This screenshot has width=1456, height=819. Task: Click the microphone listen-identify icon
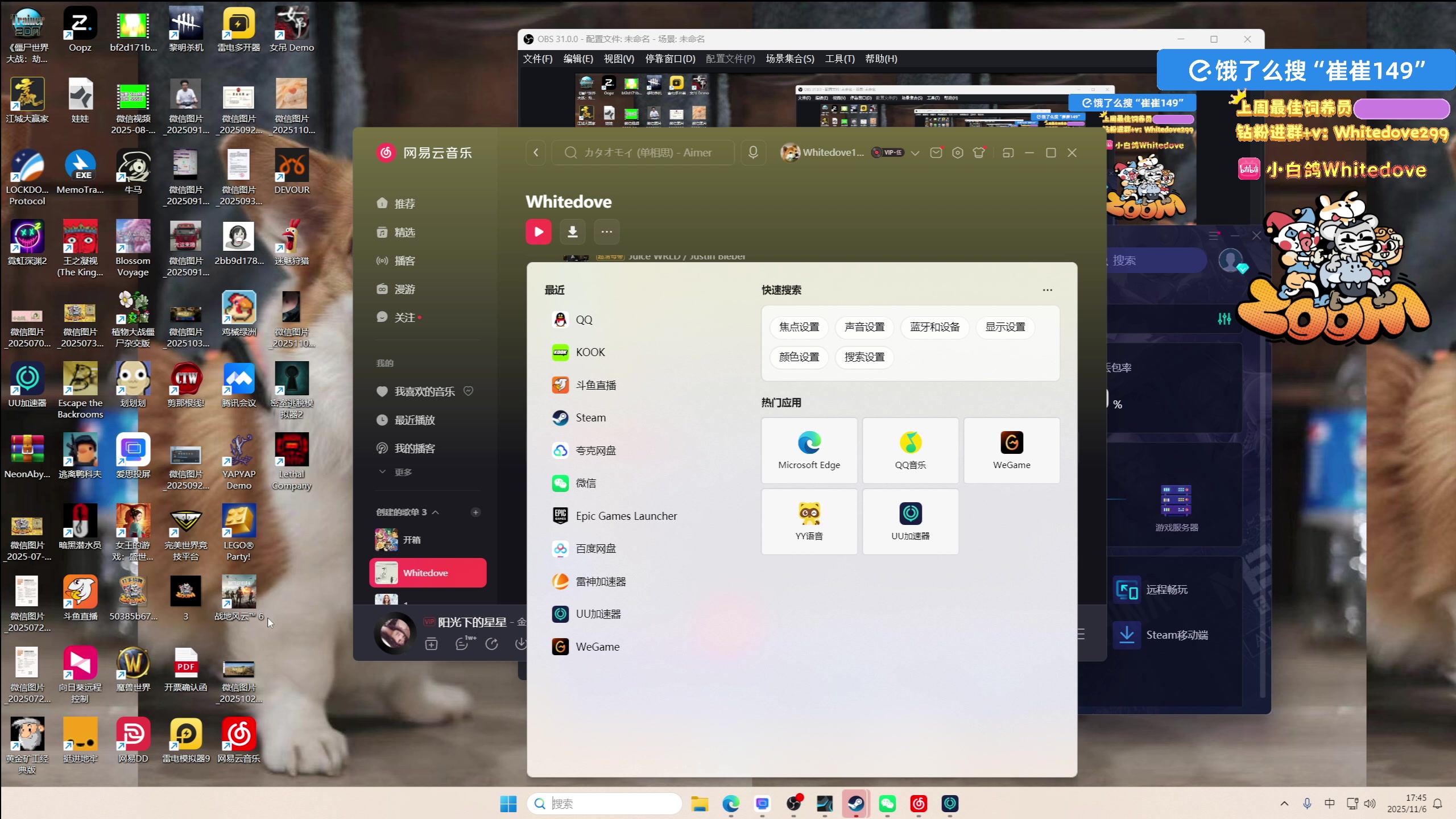(753, 152)
